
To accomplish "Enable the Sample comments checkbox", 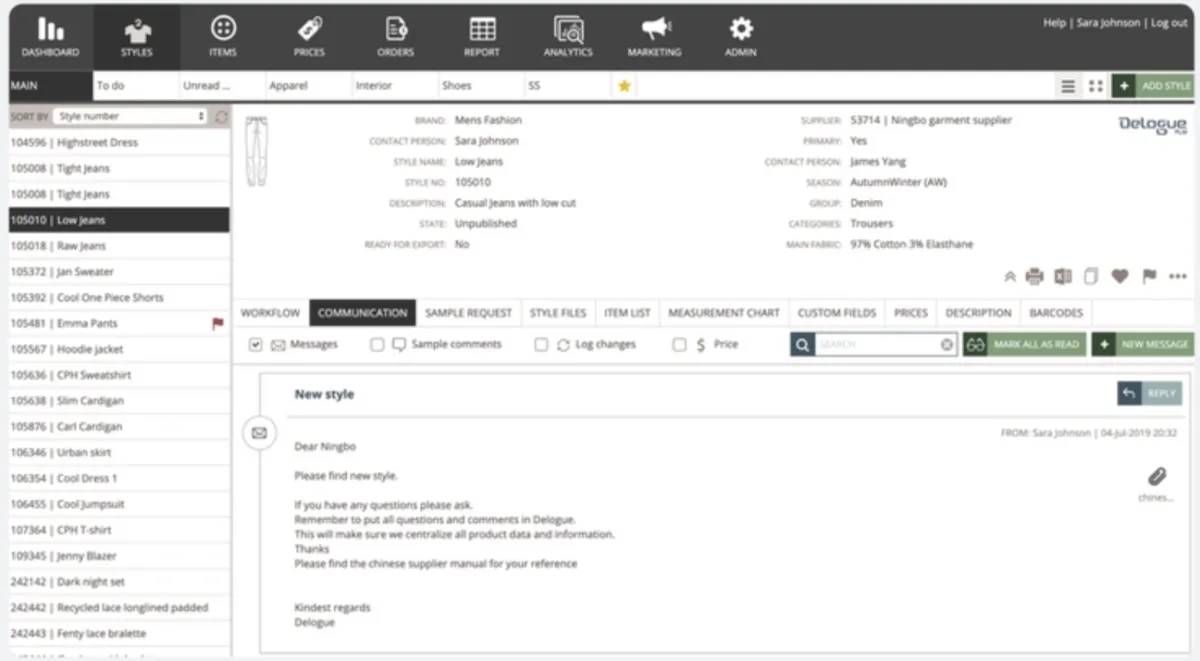I will pyautogui.click(x=377, y=344).
